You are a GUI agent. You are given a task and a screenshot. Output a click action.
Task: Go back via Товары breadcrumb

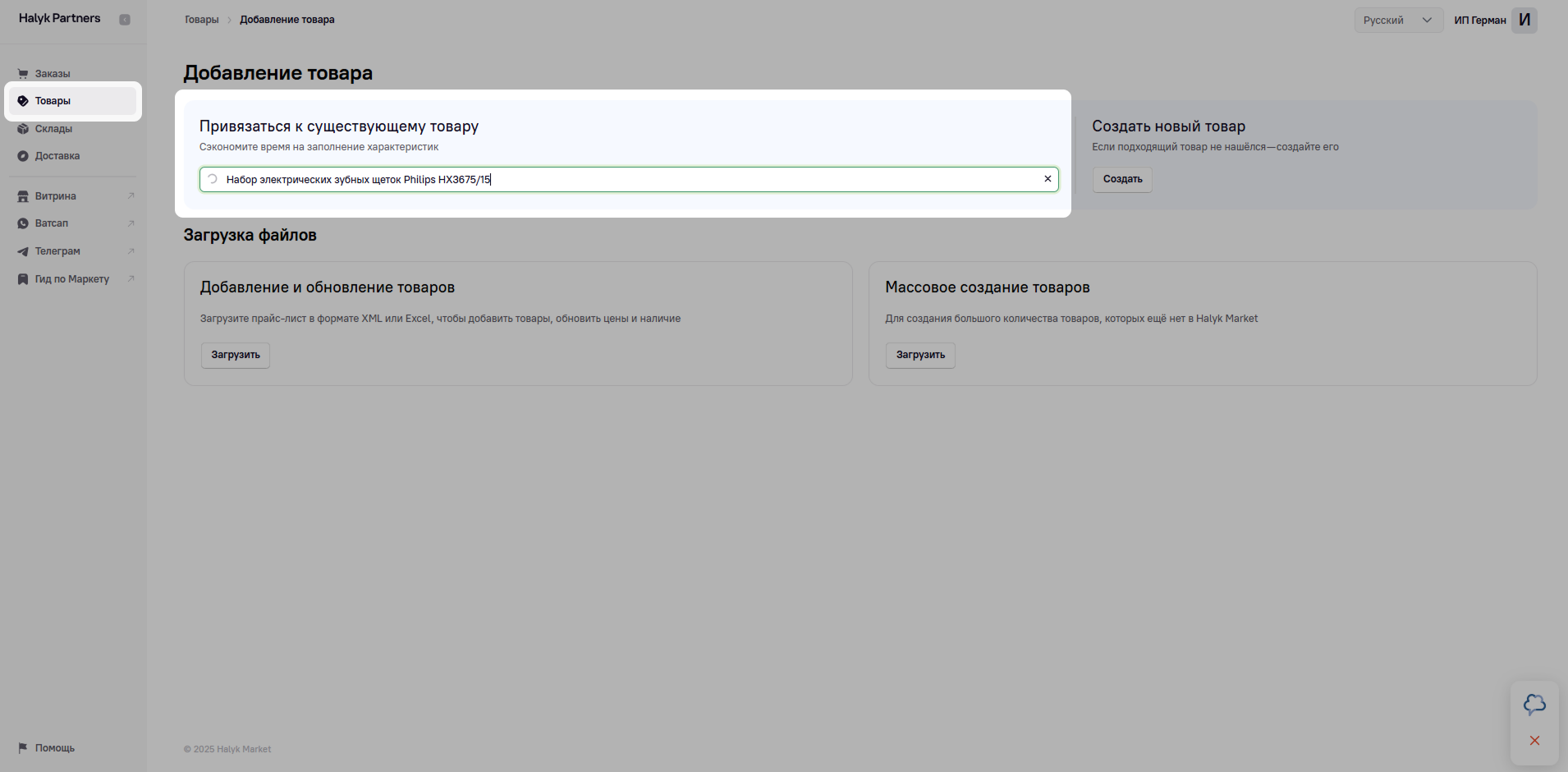pos(201,20)
